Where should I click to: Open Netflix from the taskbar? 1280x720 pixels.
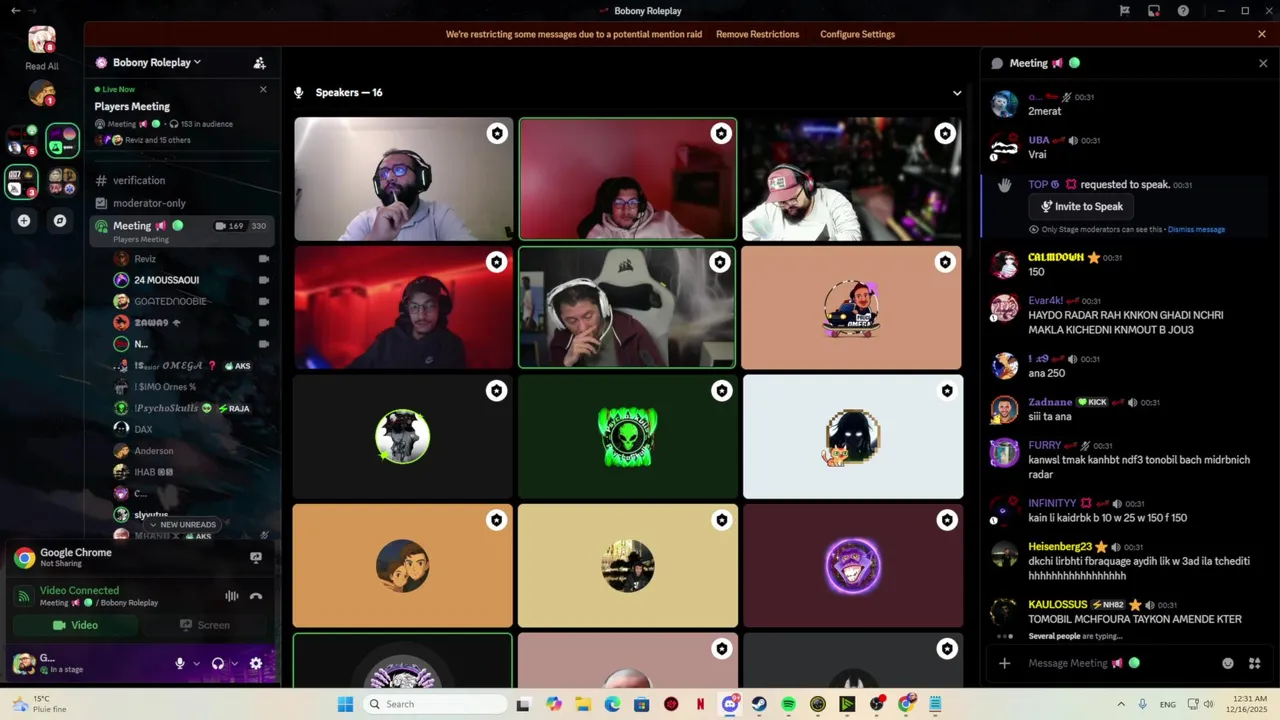(700, 704)
